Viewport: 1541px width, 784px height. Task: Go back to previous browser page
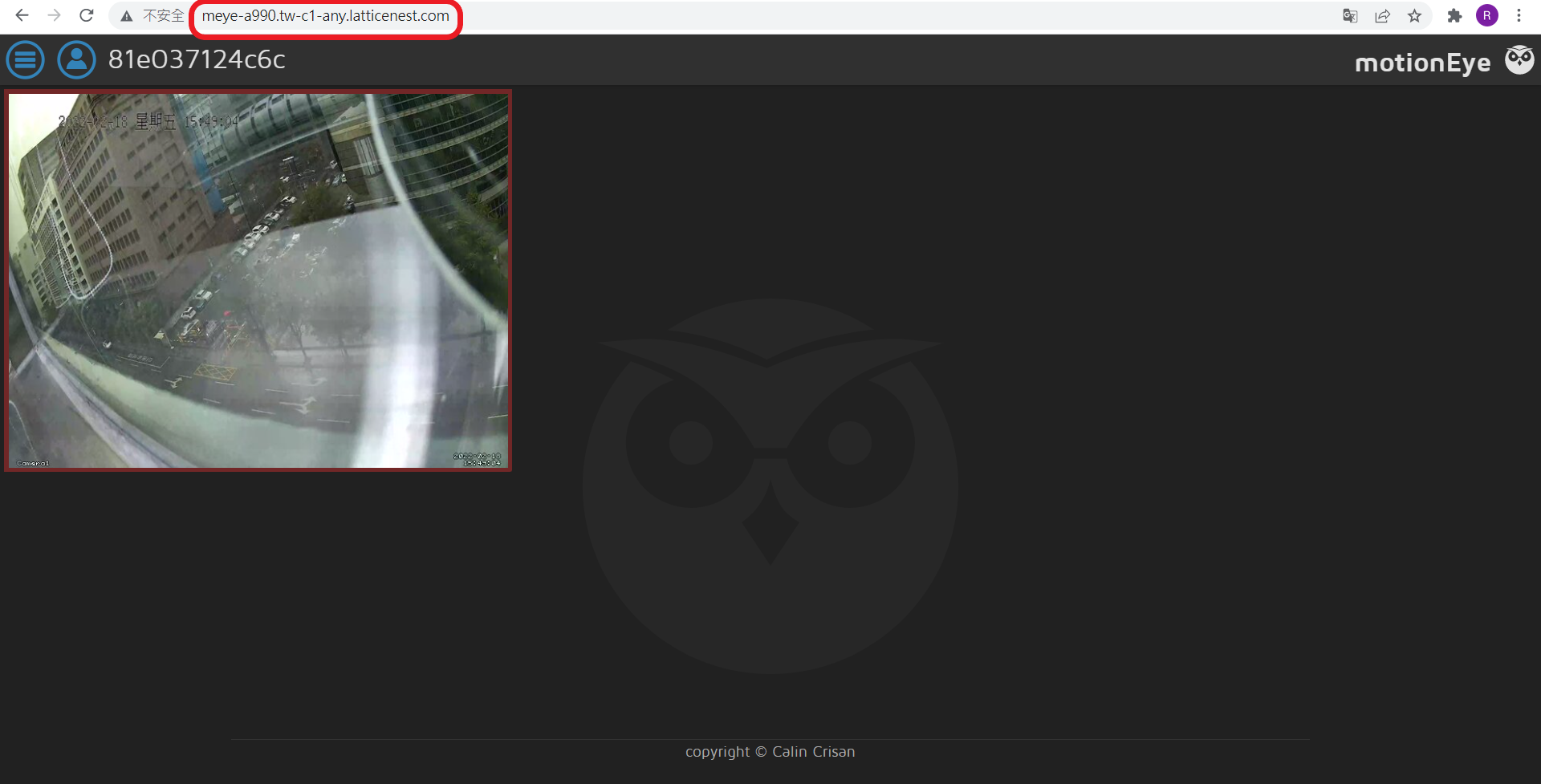(x=22, y=15)
